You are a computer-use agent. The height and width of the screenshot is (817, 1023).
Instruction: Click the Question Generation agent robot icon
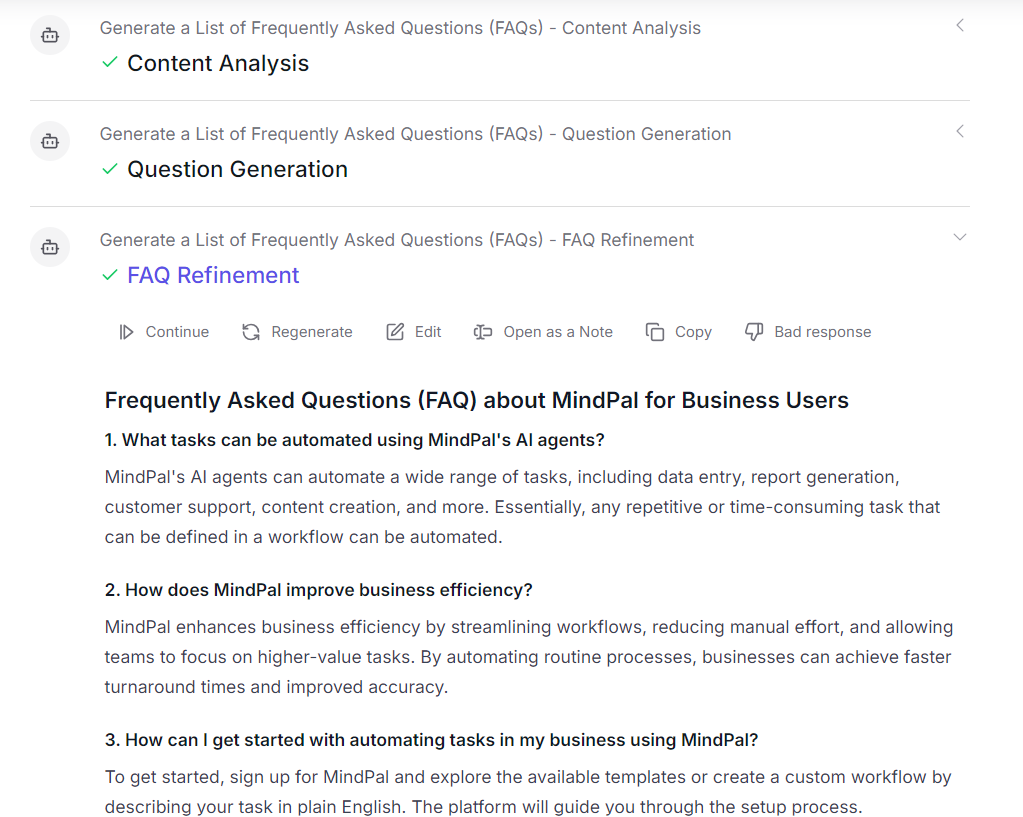tap(50, 142)
